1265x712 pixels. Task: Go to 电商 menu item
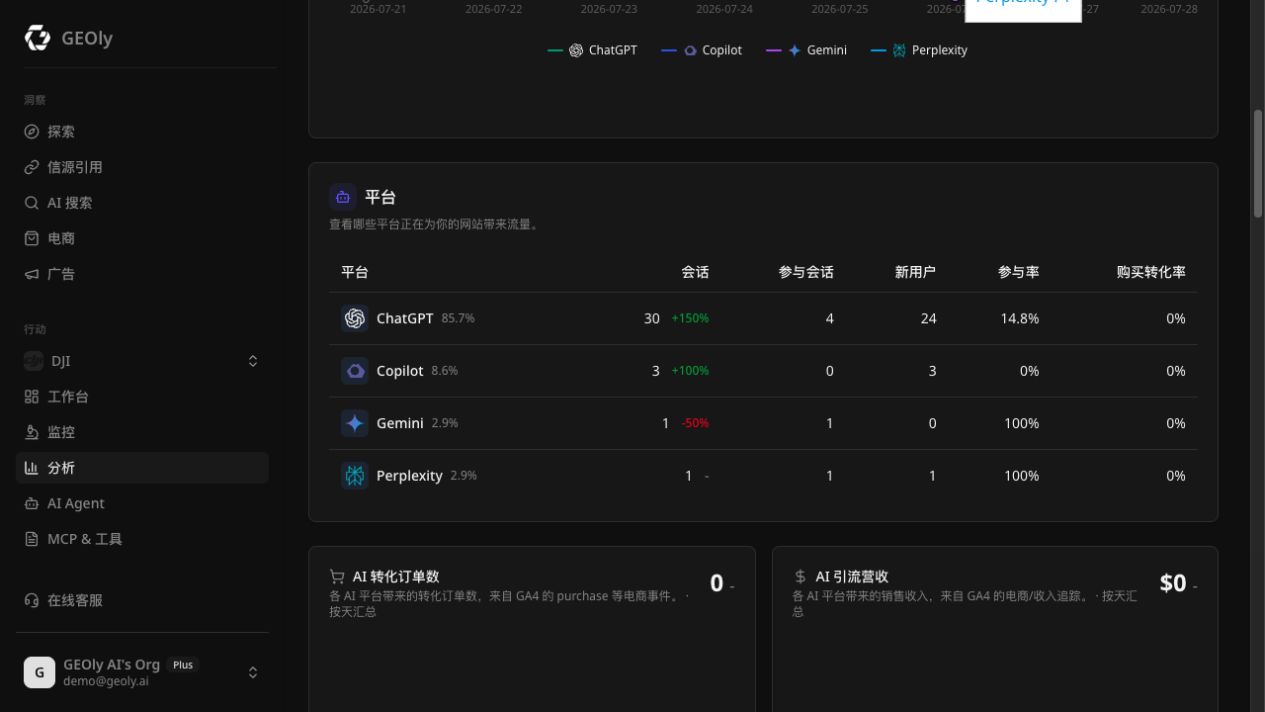tap(142, 238)
